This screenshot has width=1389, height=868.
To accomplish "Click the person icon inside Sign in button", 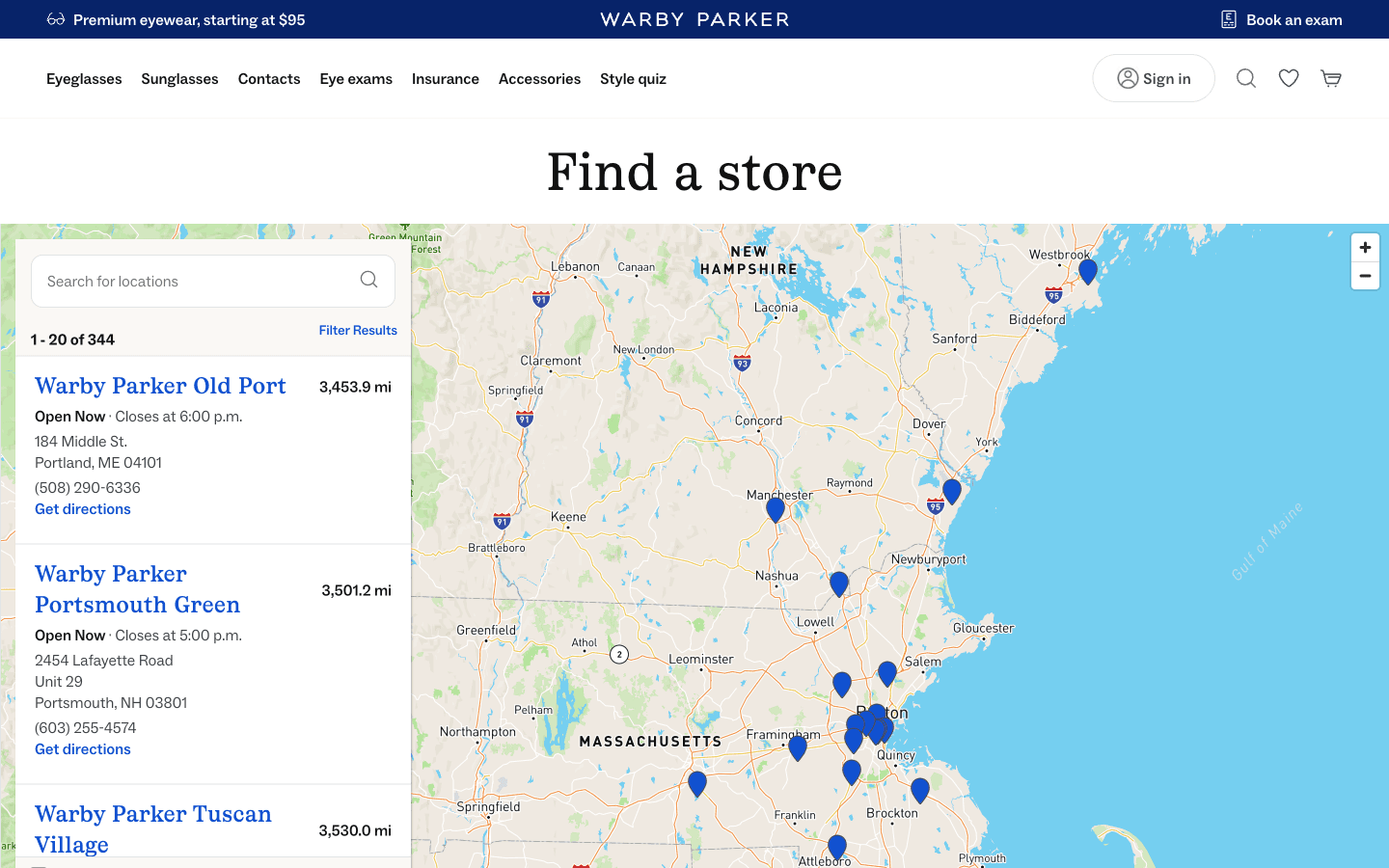I will [x=1127, y=78].
